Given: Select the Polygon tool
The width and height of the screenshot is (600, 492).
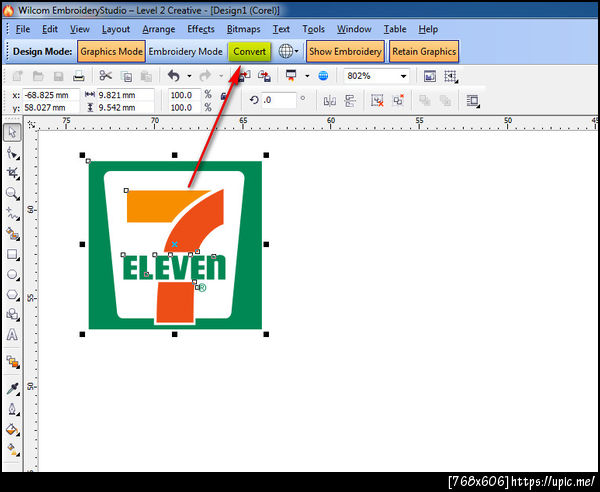Looking at the screenshot, I should pos(12,295).
